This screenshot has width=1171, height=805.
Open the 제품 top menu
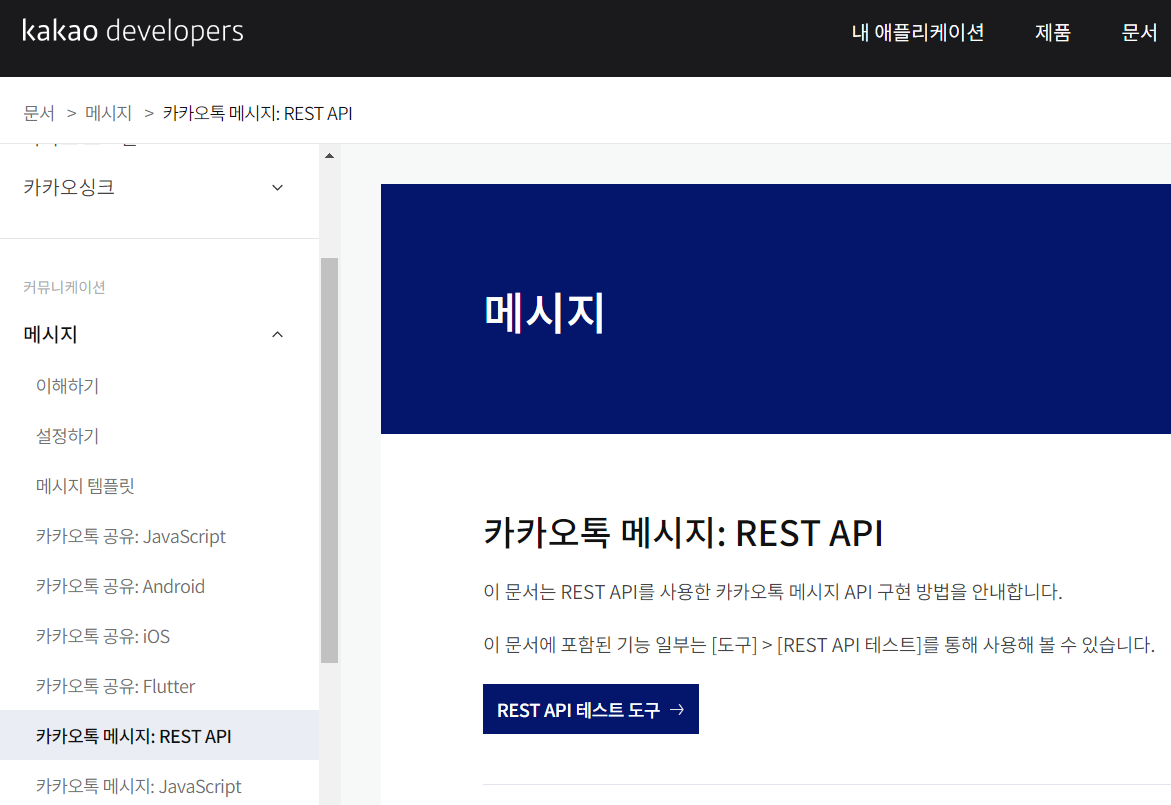[1052, 32]
